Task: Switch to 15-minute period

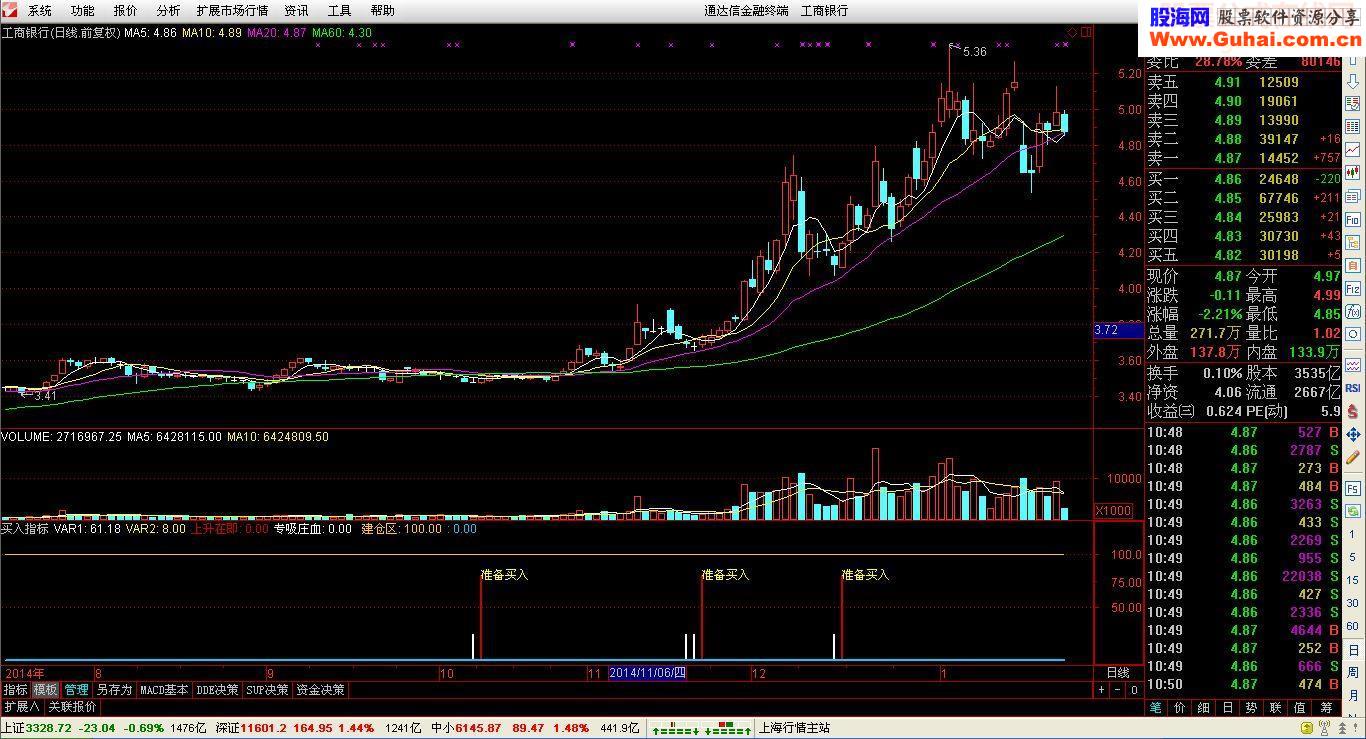Action: click(1353, 580)
